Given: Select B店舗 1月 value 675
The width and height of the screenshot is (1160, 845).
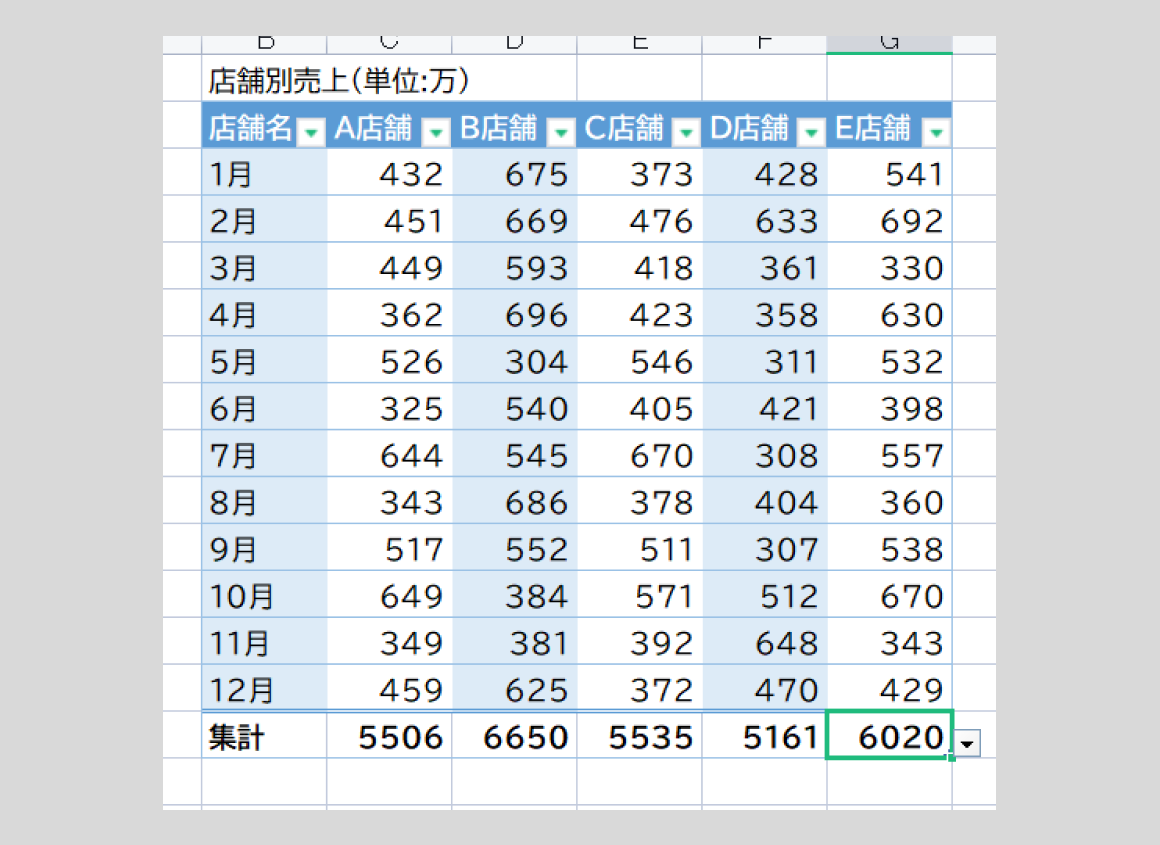Looking at the screenshot, I should coord(514,172).
